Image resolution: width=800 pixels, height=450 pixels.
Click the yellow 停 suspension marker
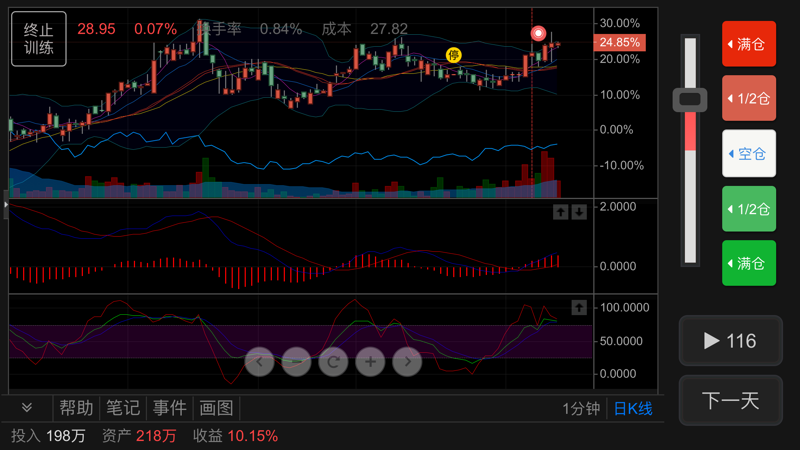click(x=454, y=55)
